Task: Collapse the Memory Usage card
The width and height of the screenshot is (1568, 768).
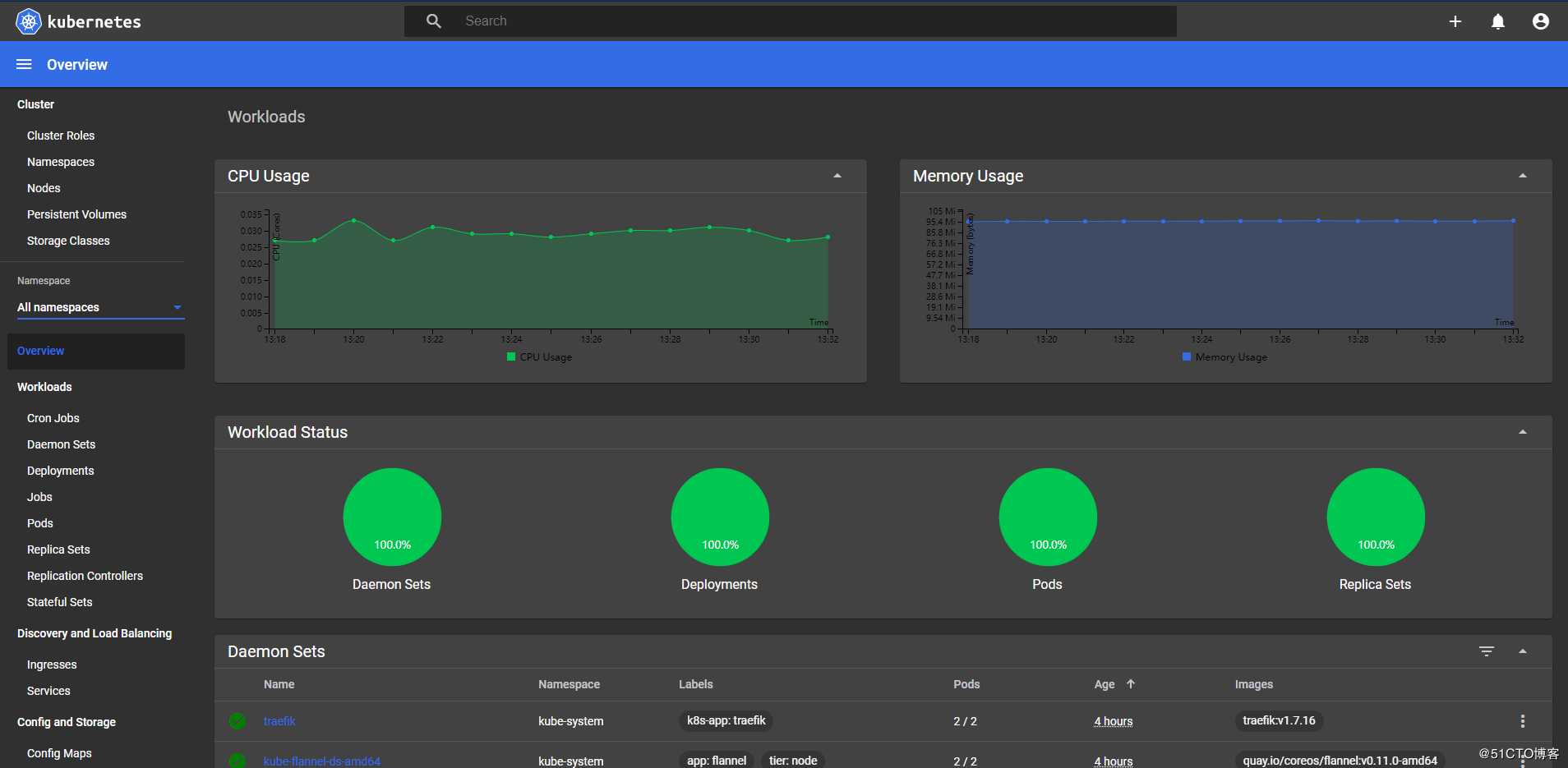Action: (x=1523, y=176)
